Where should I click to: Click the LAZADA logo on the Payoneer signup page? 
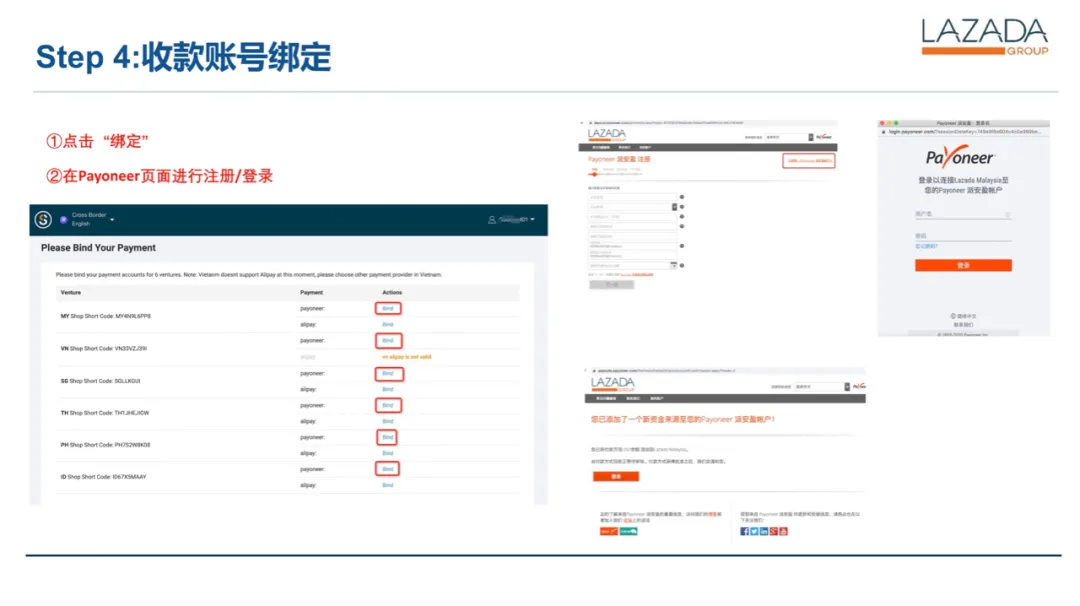point(606,134)
